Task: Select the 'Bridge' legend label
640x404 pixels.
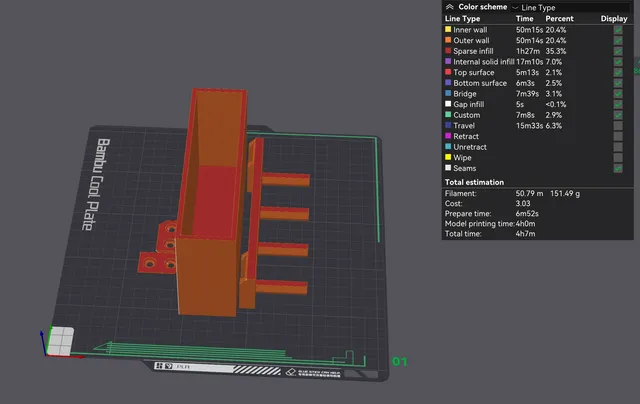Action: point(465,94)
